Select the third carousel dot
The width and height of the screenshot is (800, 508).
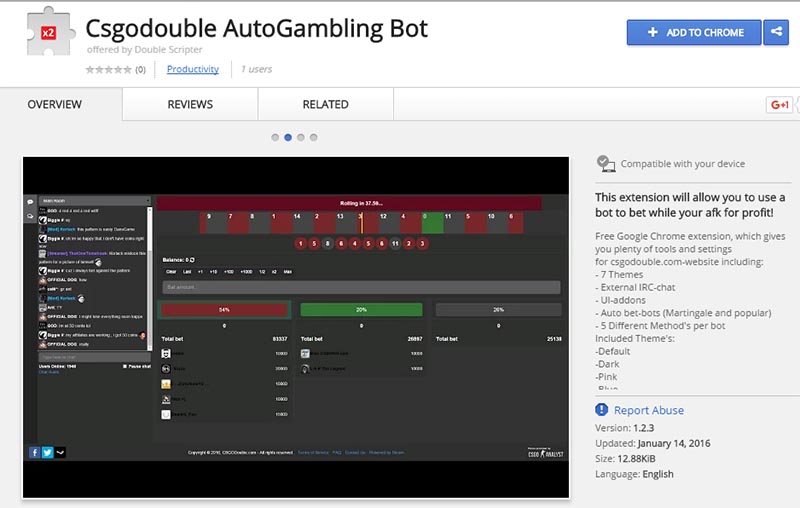point(301,137)
